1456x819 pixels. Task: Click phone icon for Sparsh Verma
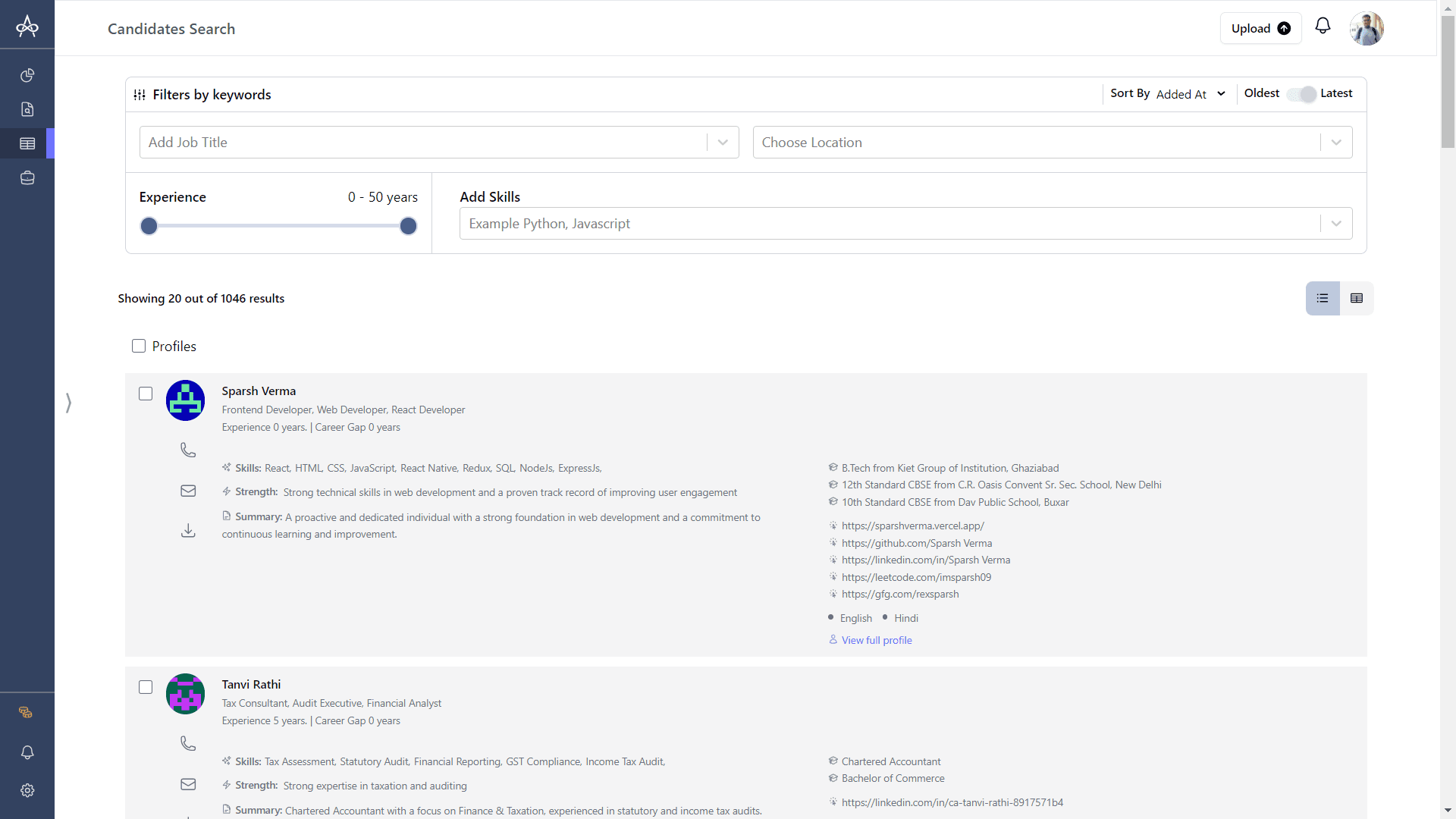pyautogui.click(x=188, y=450)
